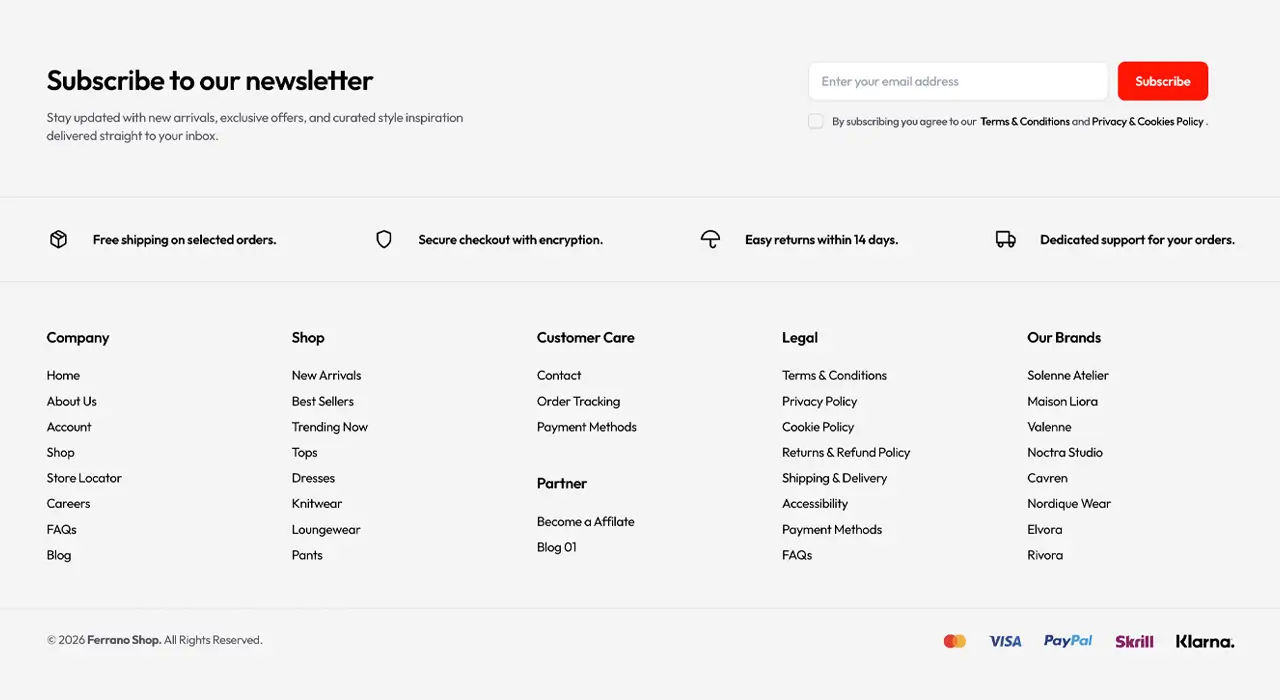Click the Skrill payment logo

pyautogui.click(x=1134, y=641)
